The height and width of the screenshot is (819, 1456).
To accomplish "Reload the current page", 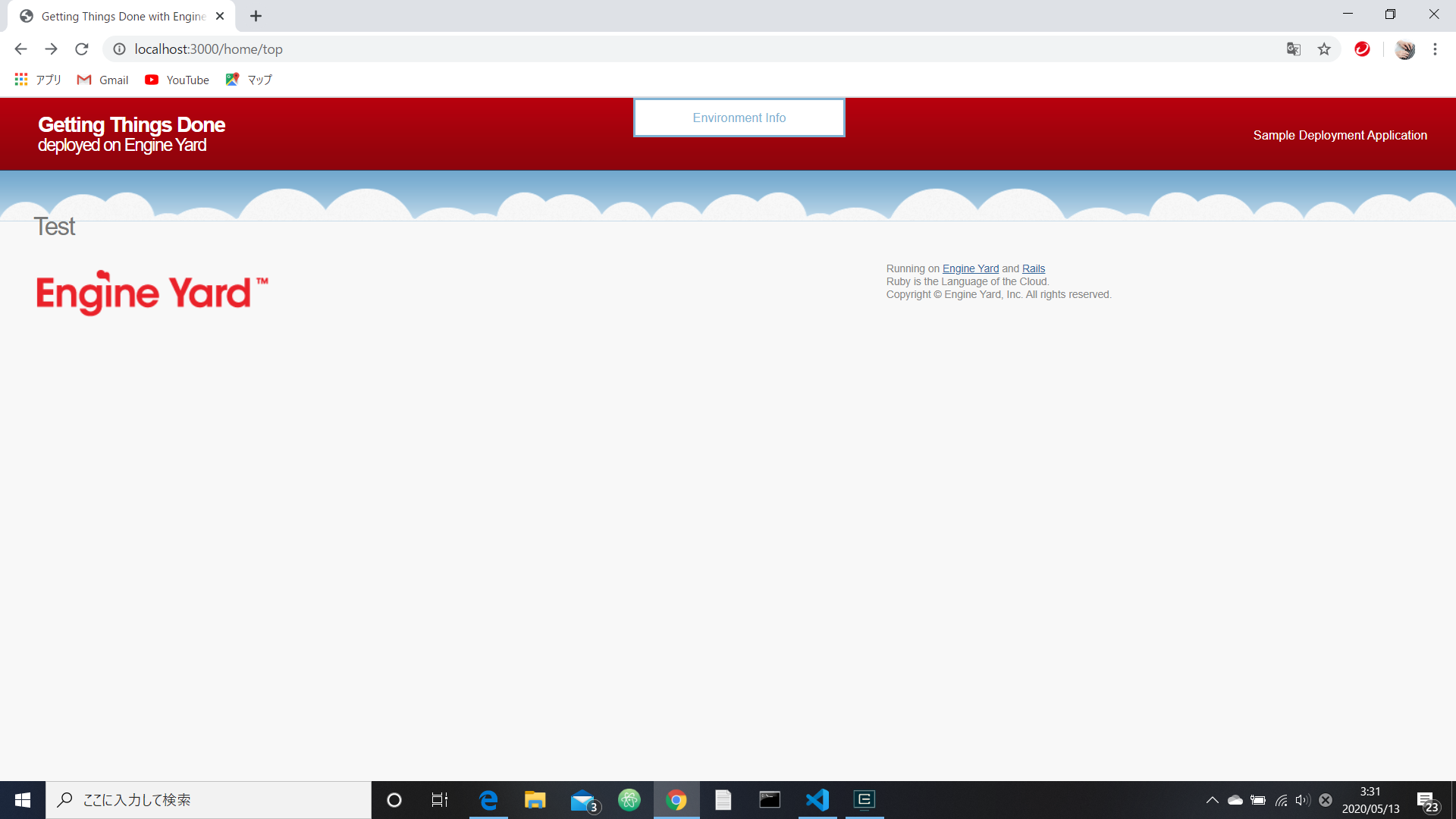I will (81, 49).
